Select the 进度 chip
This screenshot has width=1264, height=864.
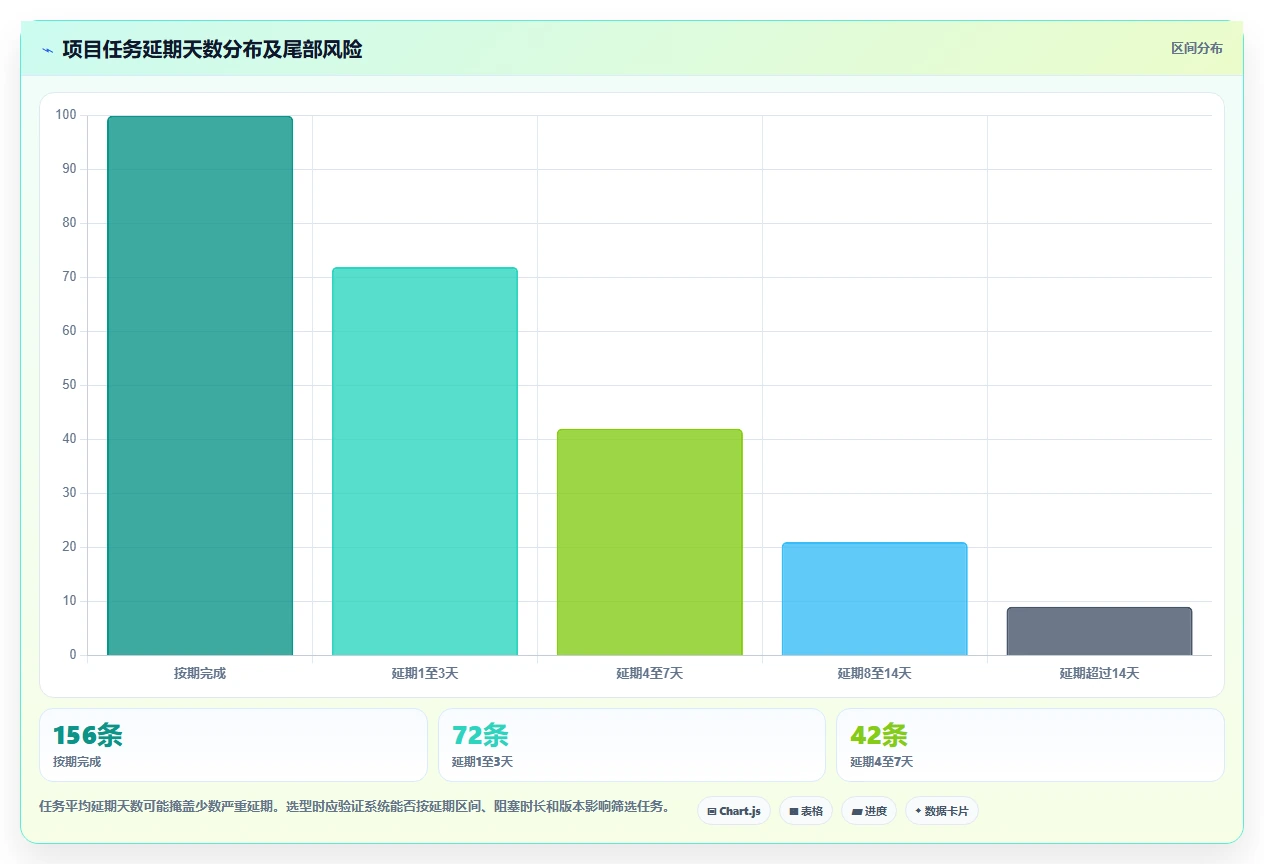click(869, 811)
